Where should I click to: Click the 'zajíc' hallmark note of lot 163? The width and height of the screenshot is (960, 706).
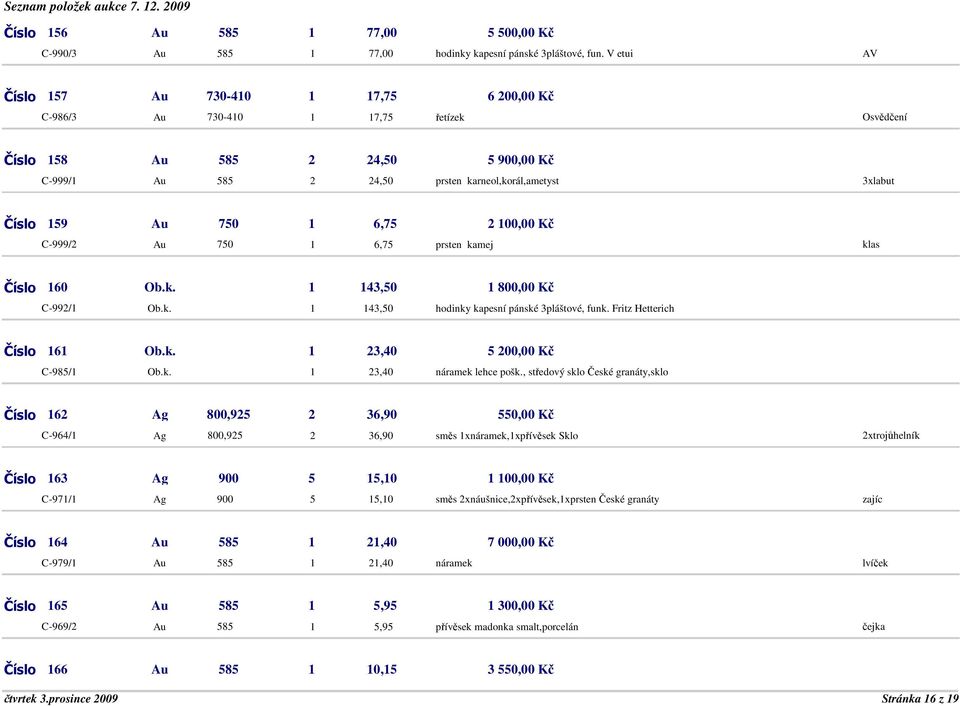[x=872, y=499]
